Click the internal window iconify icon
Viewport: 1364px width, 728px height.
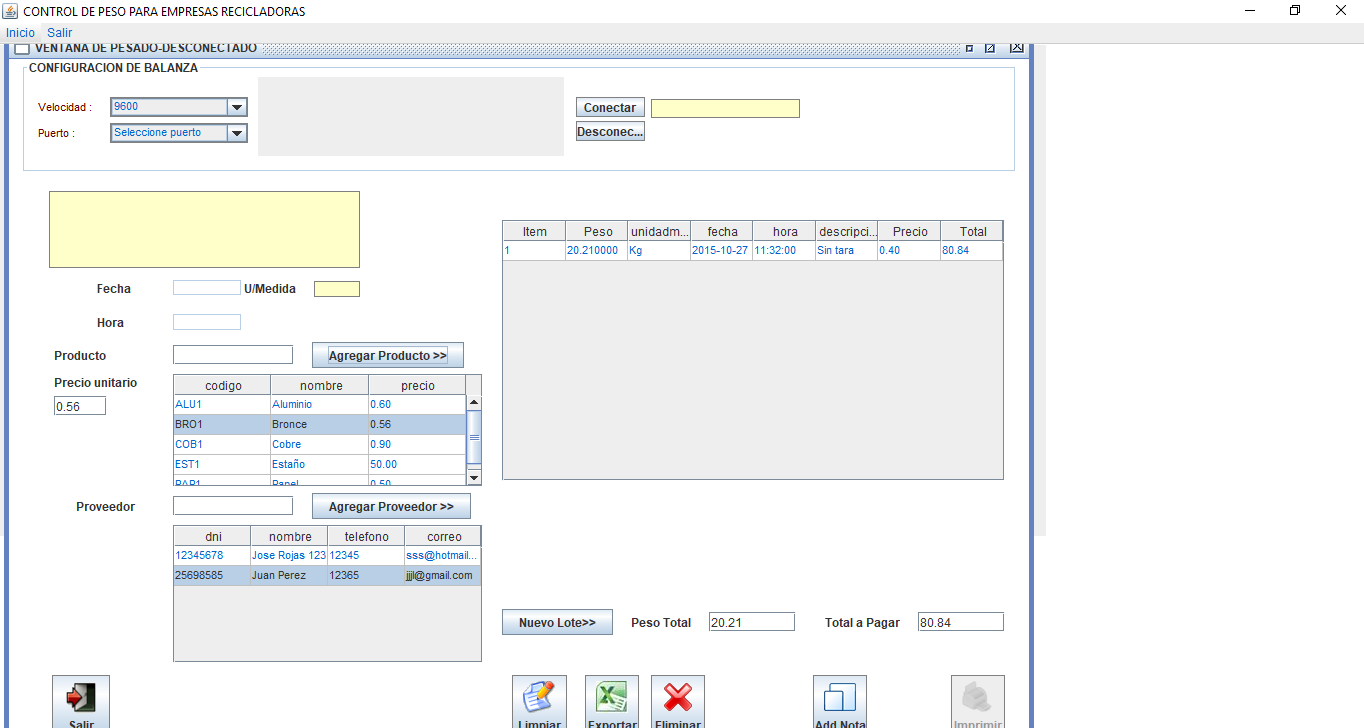[x=969, y=48]
